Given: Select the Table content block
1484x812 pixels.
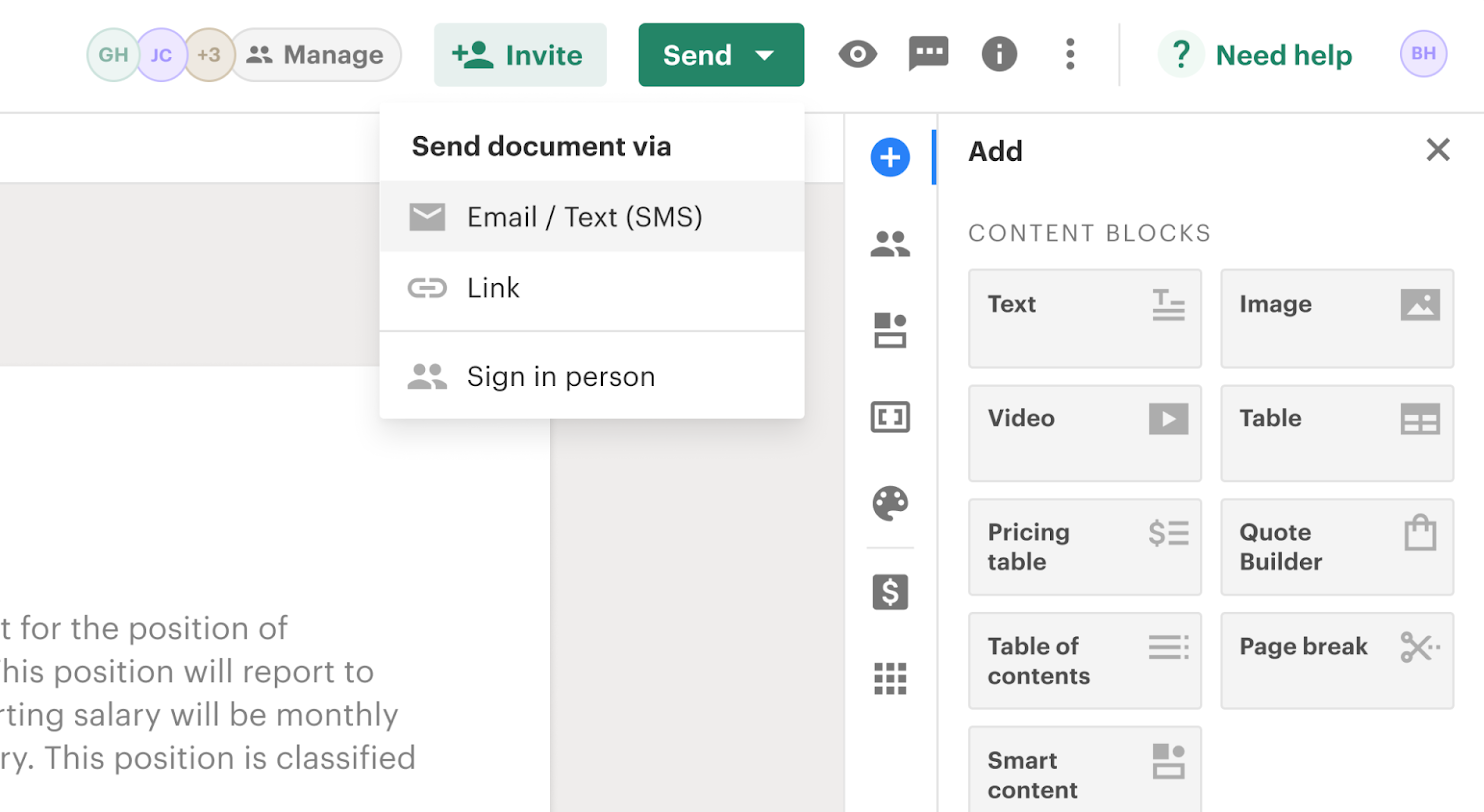Looking at the screenshot, I should click(x=1337, y=432).
